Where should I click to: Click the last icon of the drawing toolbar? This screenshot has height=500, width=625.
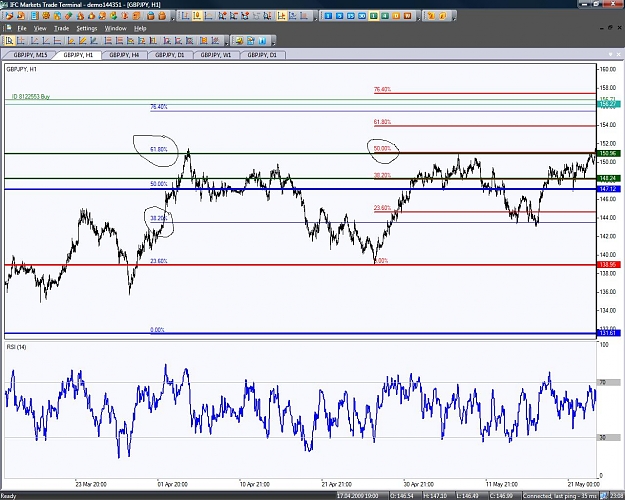pyautogui.click(x=215, y=40)
